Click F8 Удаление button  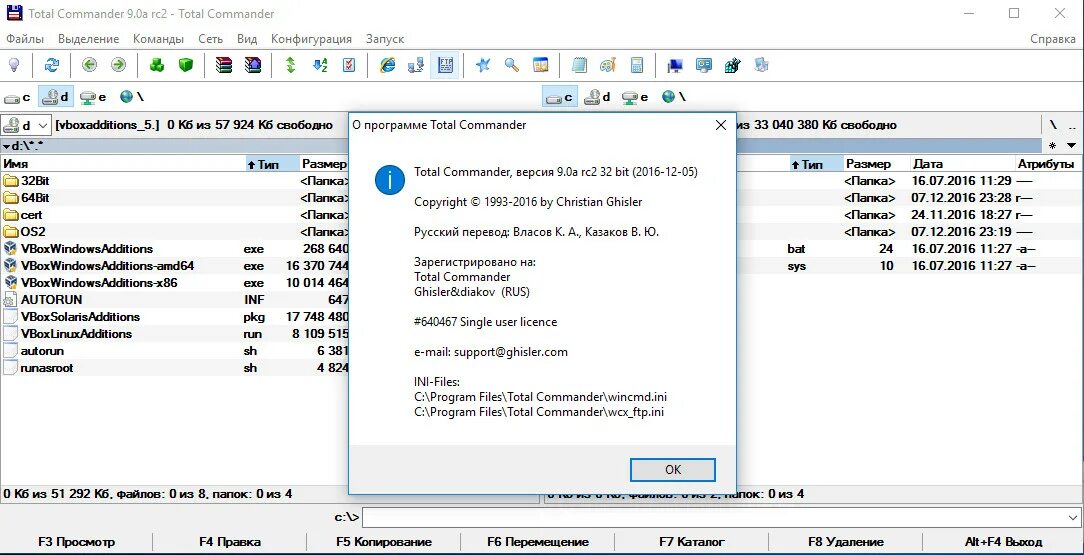845,542
